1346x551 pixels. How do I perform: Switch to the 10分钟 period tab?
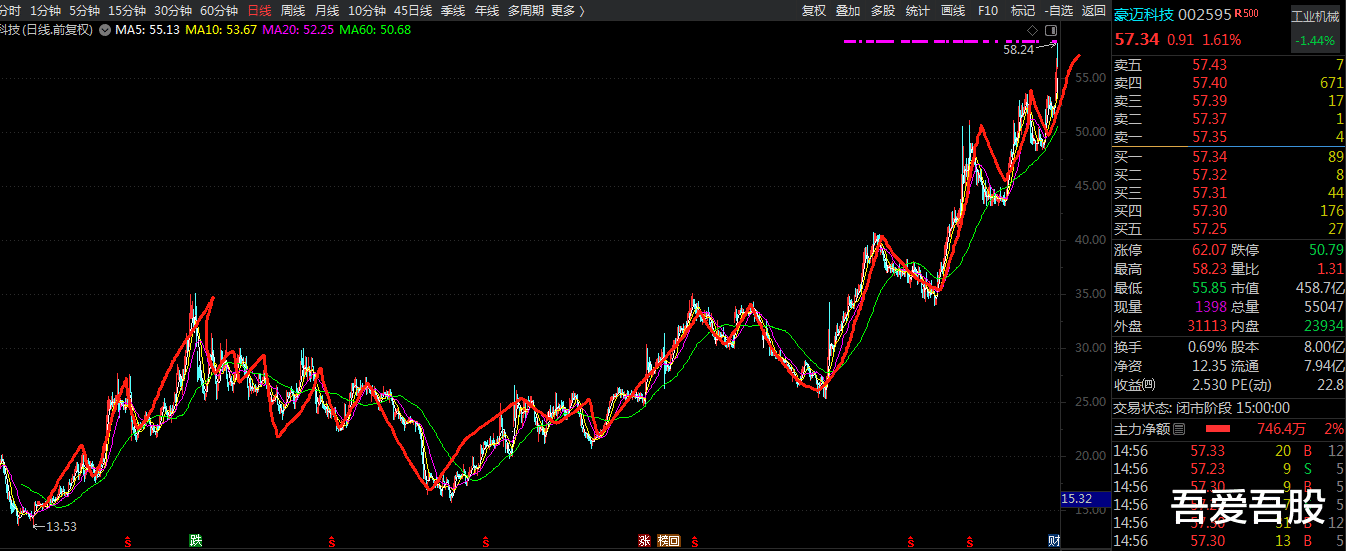[366, 10]
